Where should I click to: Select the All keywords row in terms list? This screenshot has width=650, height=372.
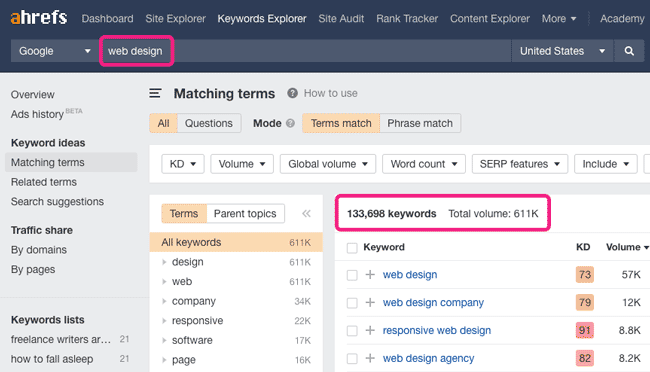236,242
